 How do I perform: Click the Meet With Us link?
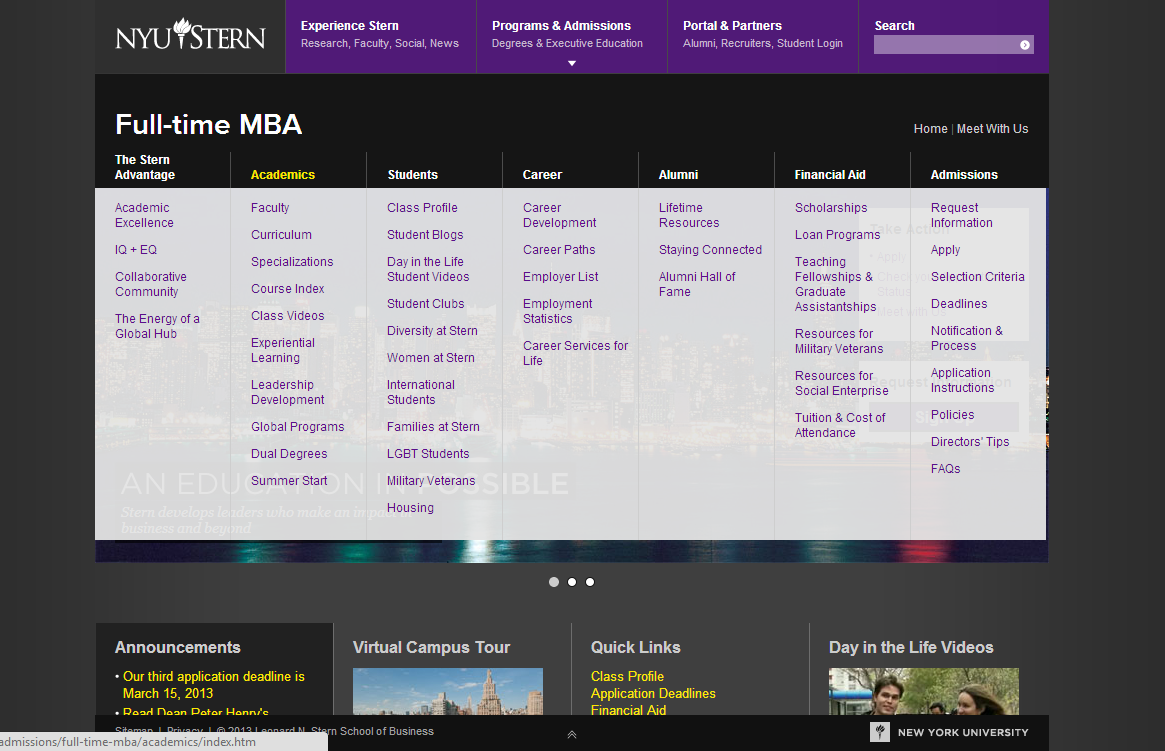(x=992, y=129)
